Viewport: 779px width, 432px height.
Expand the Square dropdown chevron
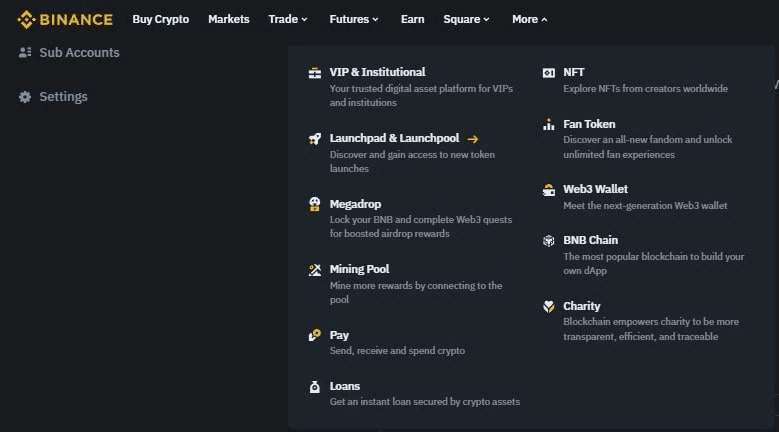486,19
